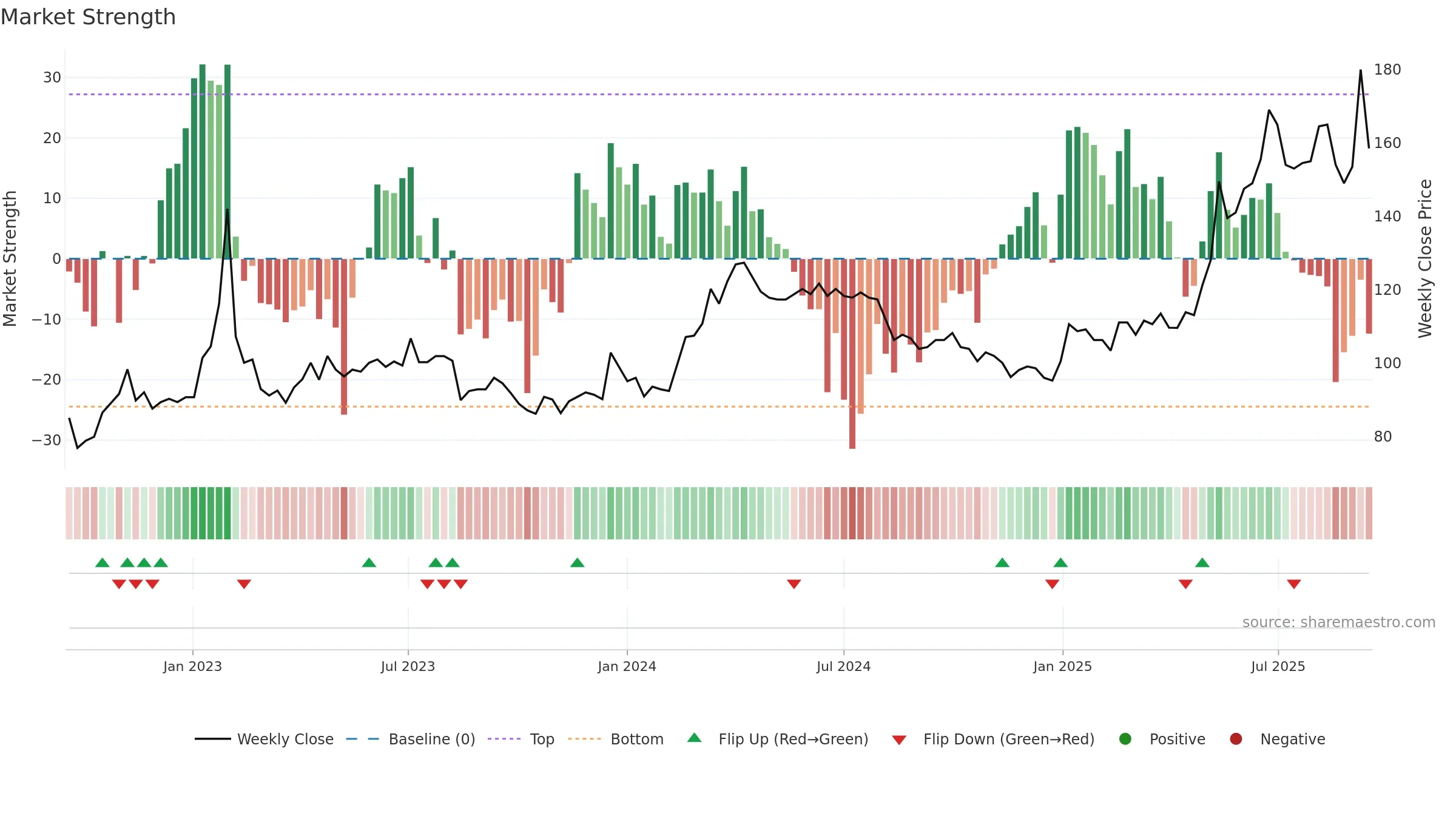Click the vertical Market Strength axis title
This screenshot has width=1456, height=819.
click(x=10, y=258)
